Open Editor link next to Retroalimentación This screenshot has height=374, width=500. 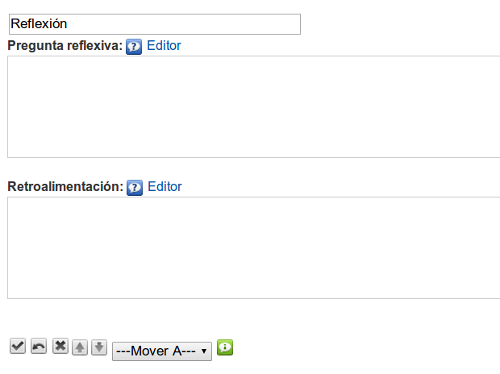pos(165,187)
